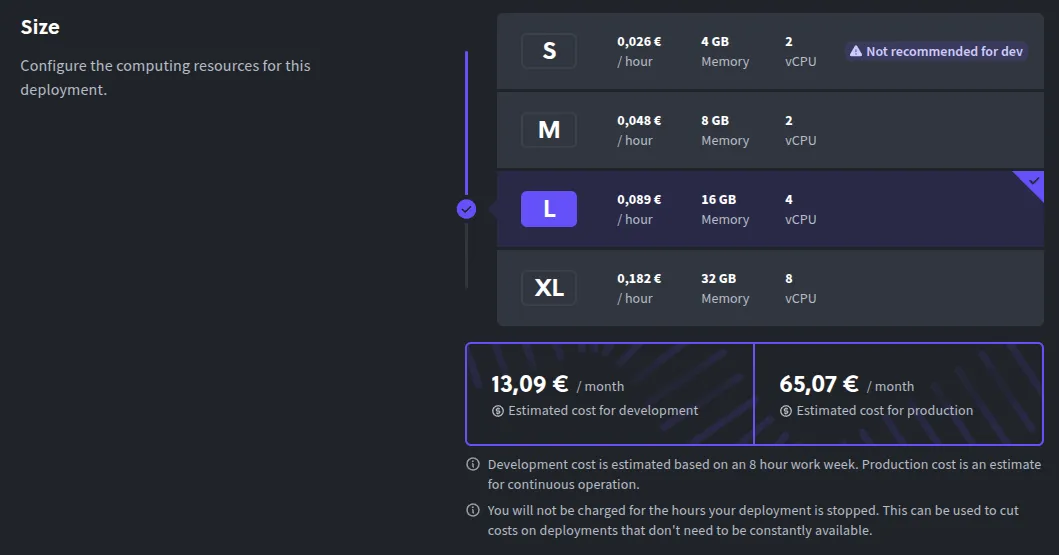
Task: Click the 13,09 € development cost panel
Action: [x=609, y=394]
